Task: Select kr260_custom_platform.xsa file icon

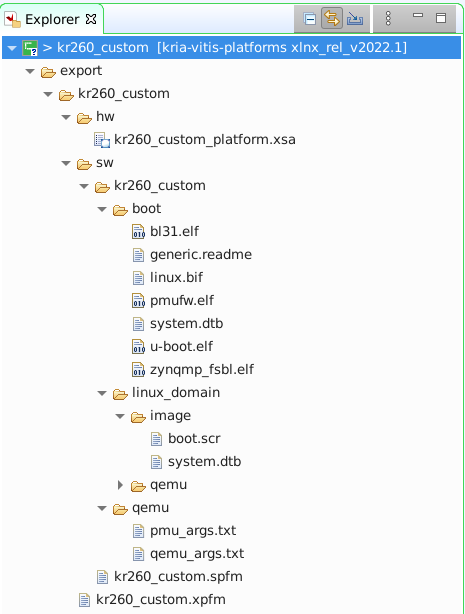Action: (102, 140)
